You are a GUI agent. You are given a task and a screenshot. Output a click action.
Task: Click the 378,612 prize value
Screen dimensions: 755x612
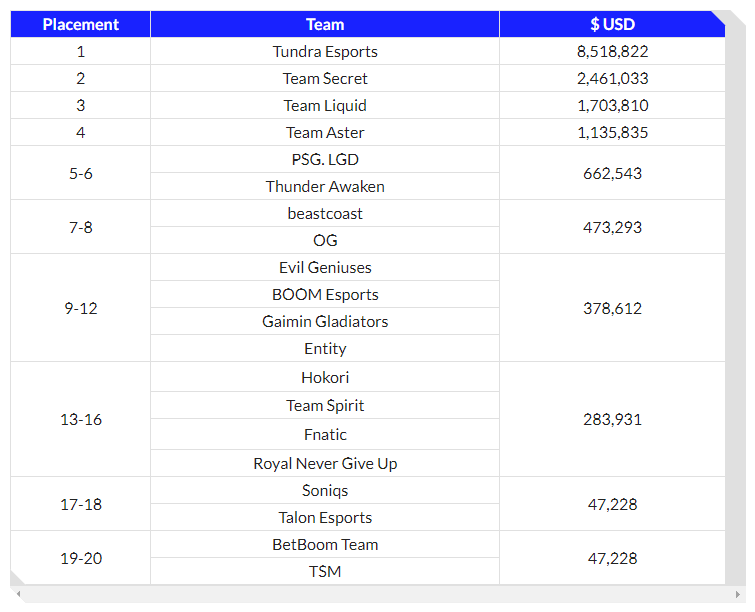[x=612, y=307]
